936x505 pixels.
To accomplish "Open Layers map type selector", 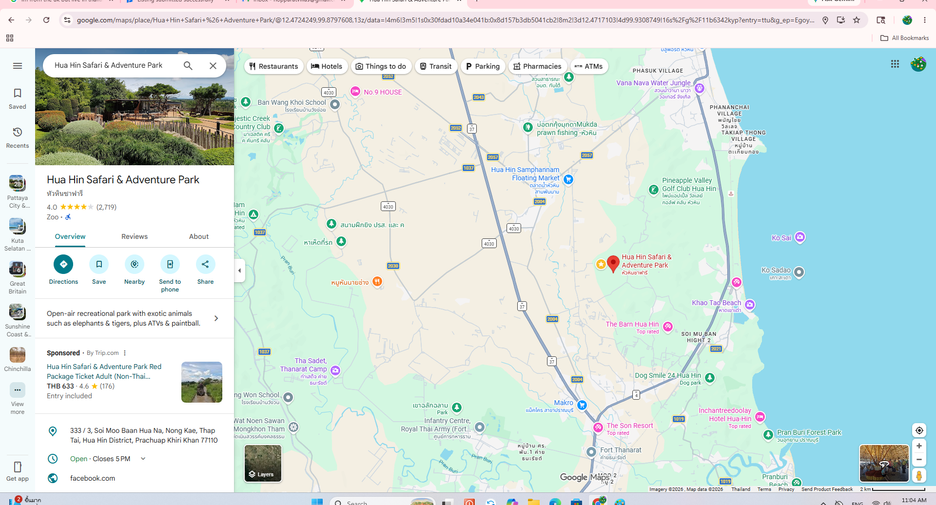I will coord(263,463).
